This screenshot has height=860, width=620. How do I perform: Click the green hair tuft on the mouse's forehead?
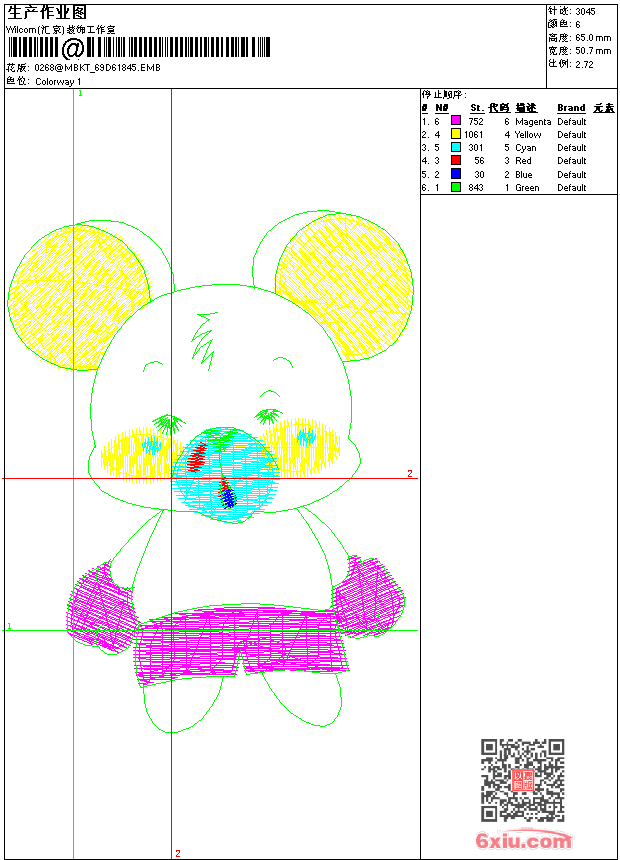204,339
